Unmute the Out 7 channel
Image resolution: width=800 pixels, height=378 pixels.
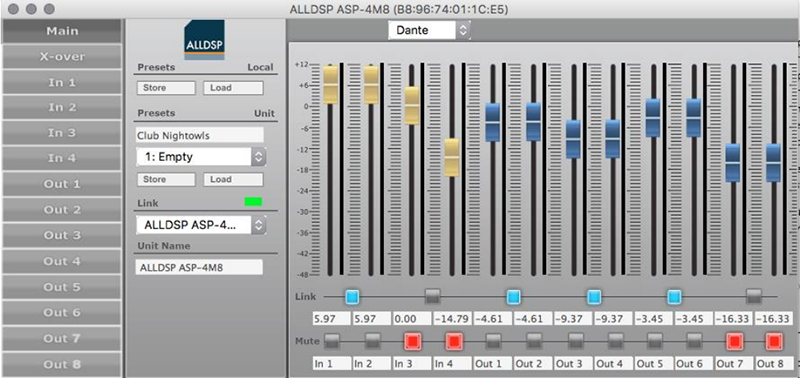click(734, 341)
